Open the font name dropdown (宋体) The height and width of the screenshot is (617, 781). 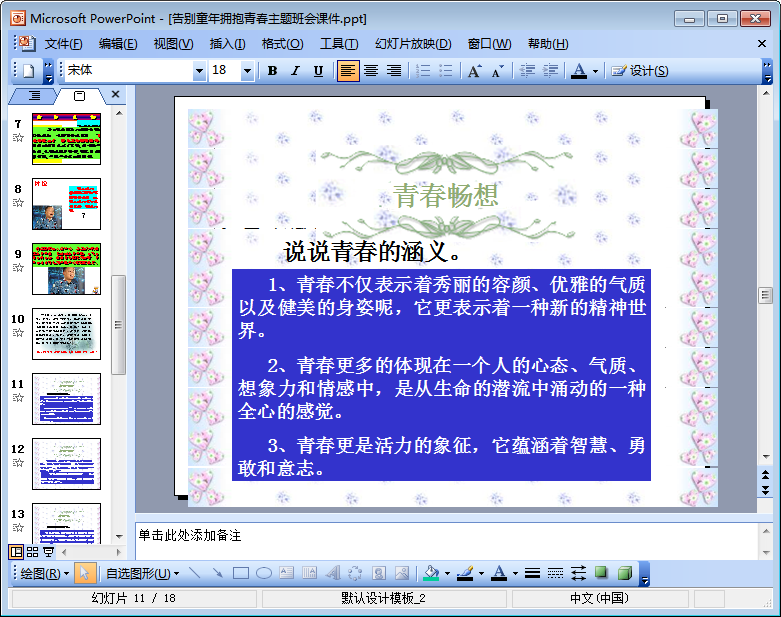pos(199,71)
